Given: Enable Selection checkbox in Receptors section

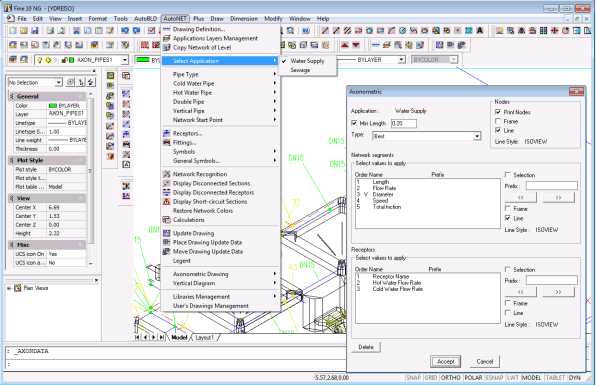Looking at the screenshot, I should click(507, 269).
